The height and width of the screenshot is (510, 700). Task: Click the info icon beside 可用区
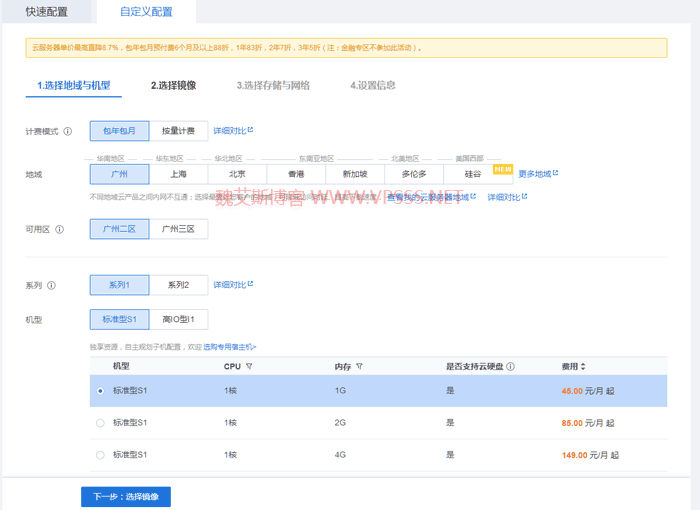tap(59, 229)
